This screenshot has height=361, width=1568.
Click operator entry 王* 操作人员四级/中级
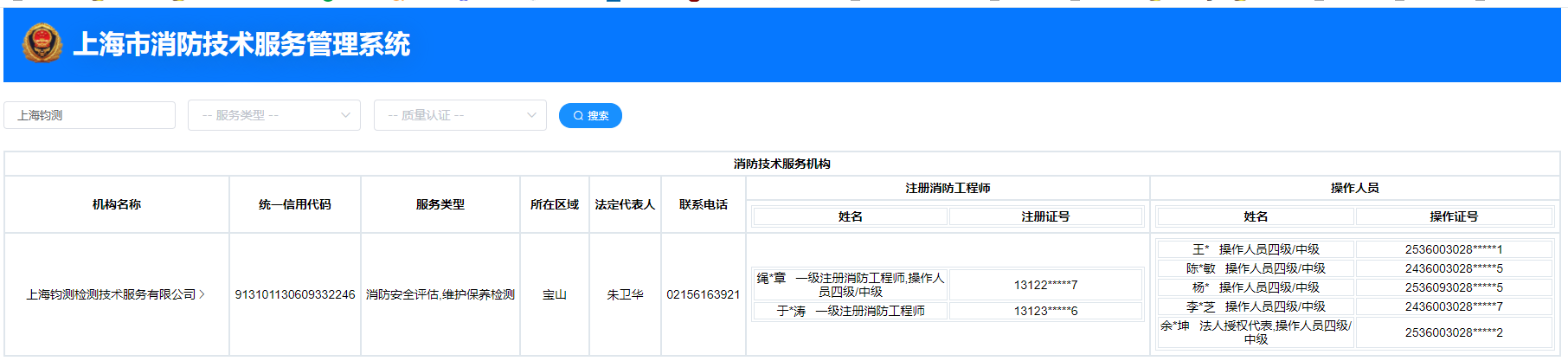coord(1256,249)
